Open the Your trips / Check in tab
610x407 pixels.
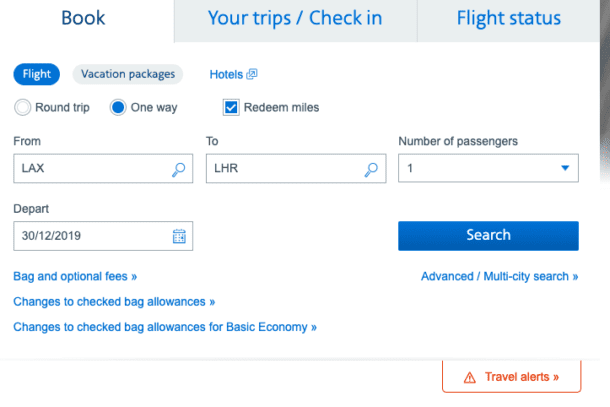[294, 18]
